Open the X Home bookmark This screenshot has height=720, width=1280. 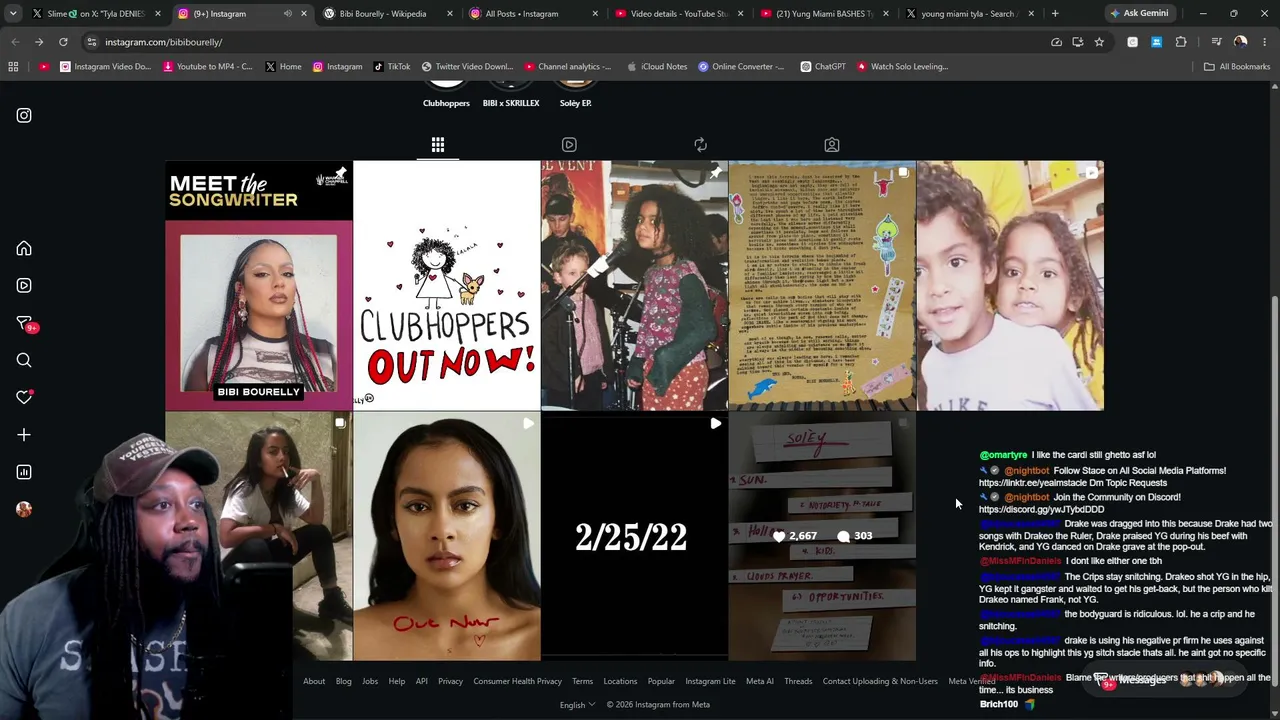(x=283, y=67)
